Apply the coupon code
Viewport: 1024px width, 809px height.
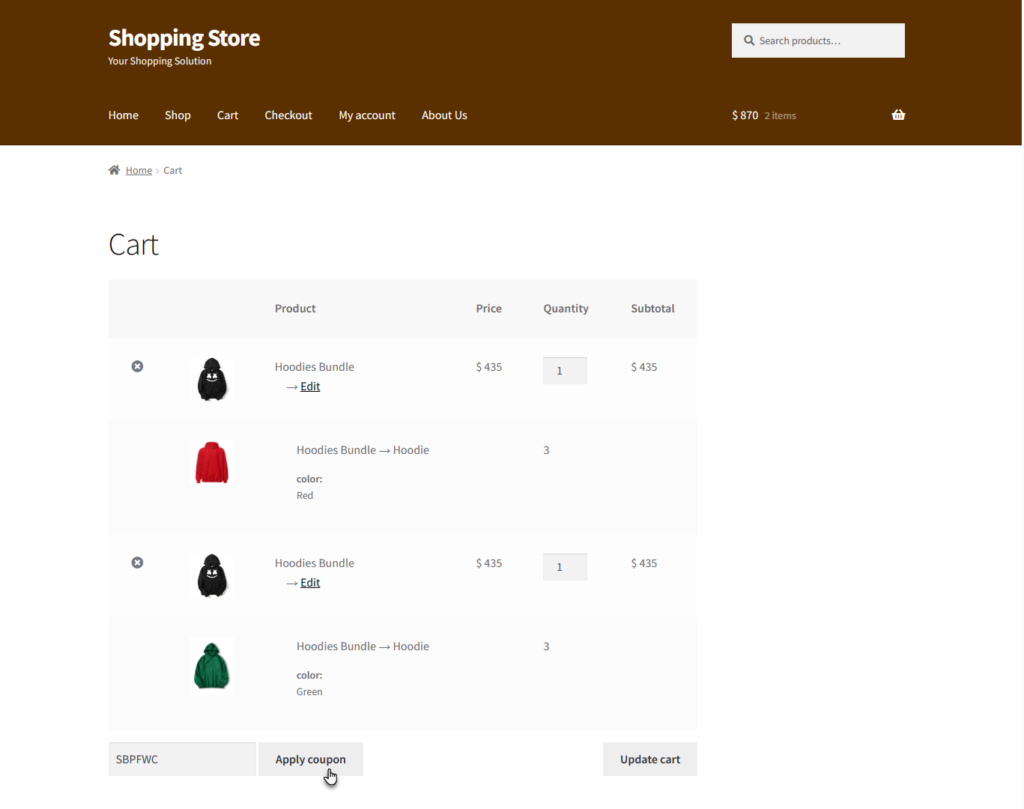pyautogui.click(x=311, y=759)
